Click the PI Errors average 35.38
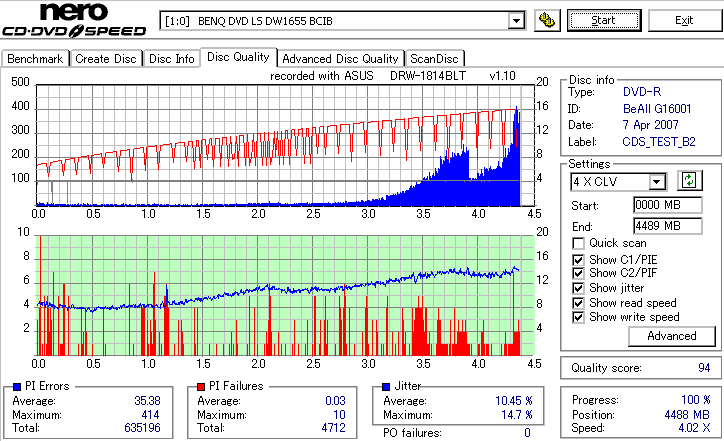Screen dimensions: 724x441 coord(147,401)
